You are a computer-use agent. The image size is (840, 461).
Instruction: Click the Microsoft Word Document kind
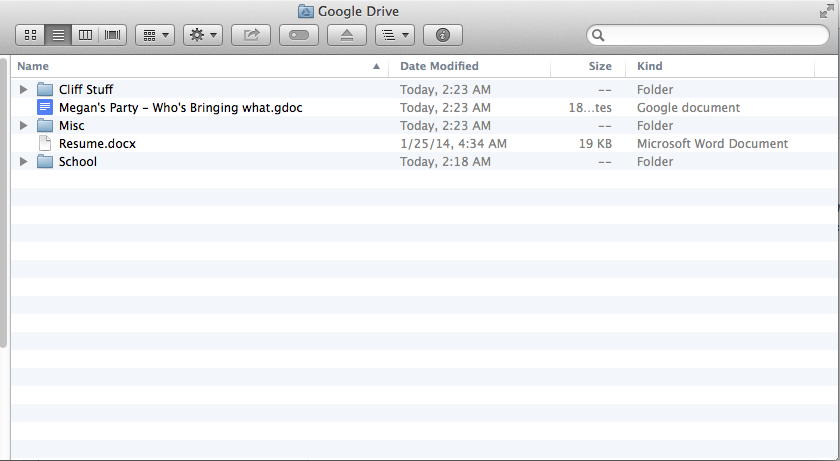712,143
